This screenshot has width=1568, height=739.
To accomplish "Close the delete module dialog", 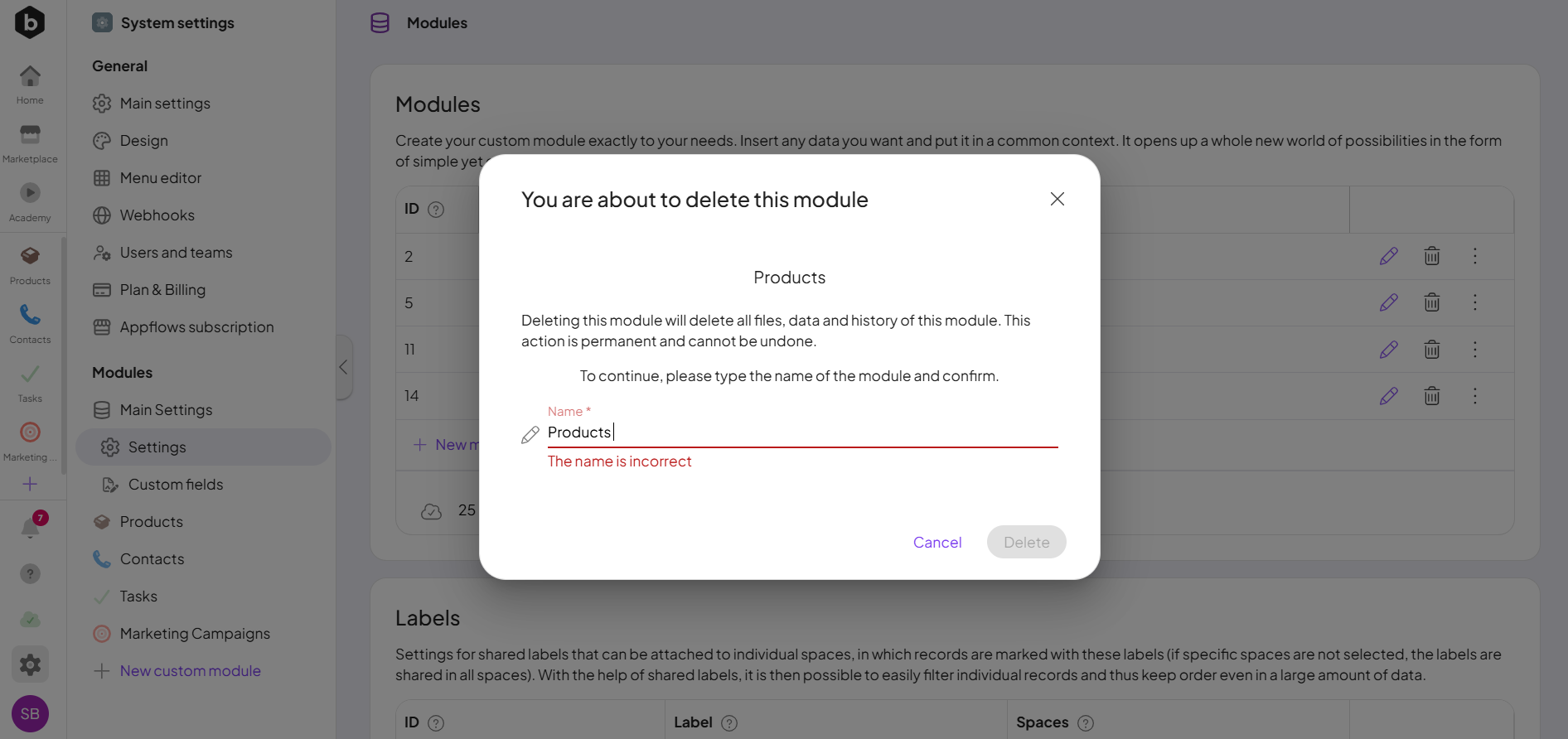I will pos(1057,199).
